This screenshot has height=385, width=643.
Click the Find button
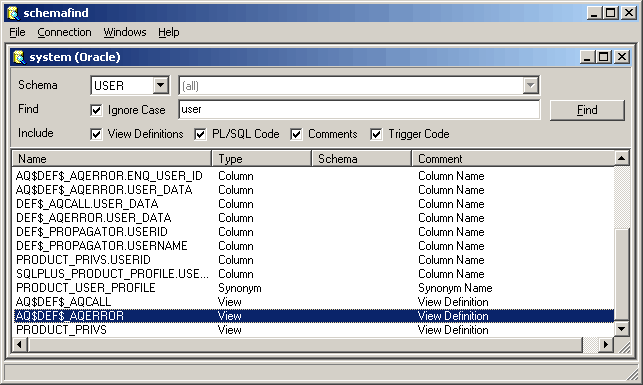coord(587,110)
